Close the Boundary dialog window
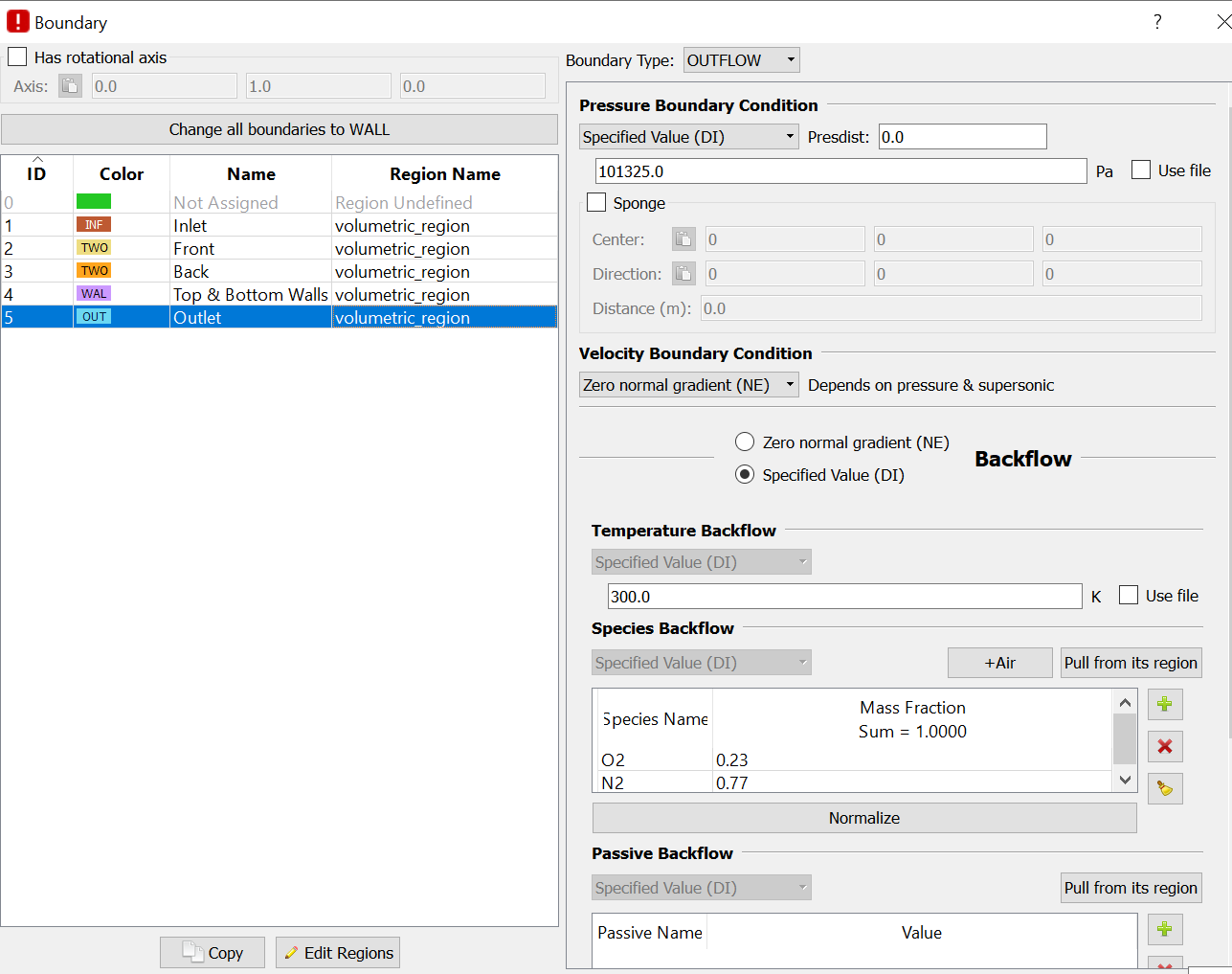The image size is (1232, 974). click(x=1222, y=22)
